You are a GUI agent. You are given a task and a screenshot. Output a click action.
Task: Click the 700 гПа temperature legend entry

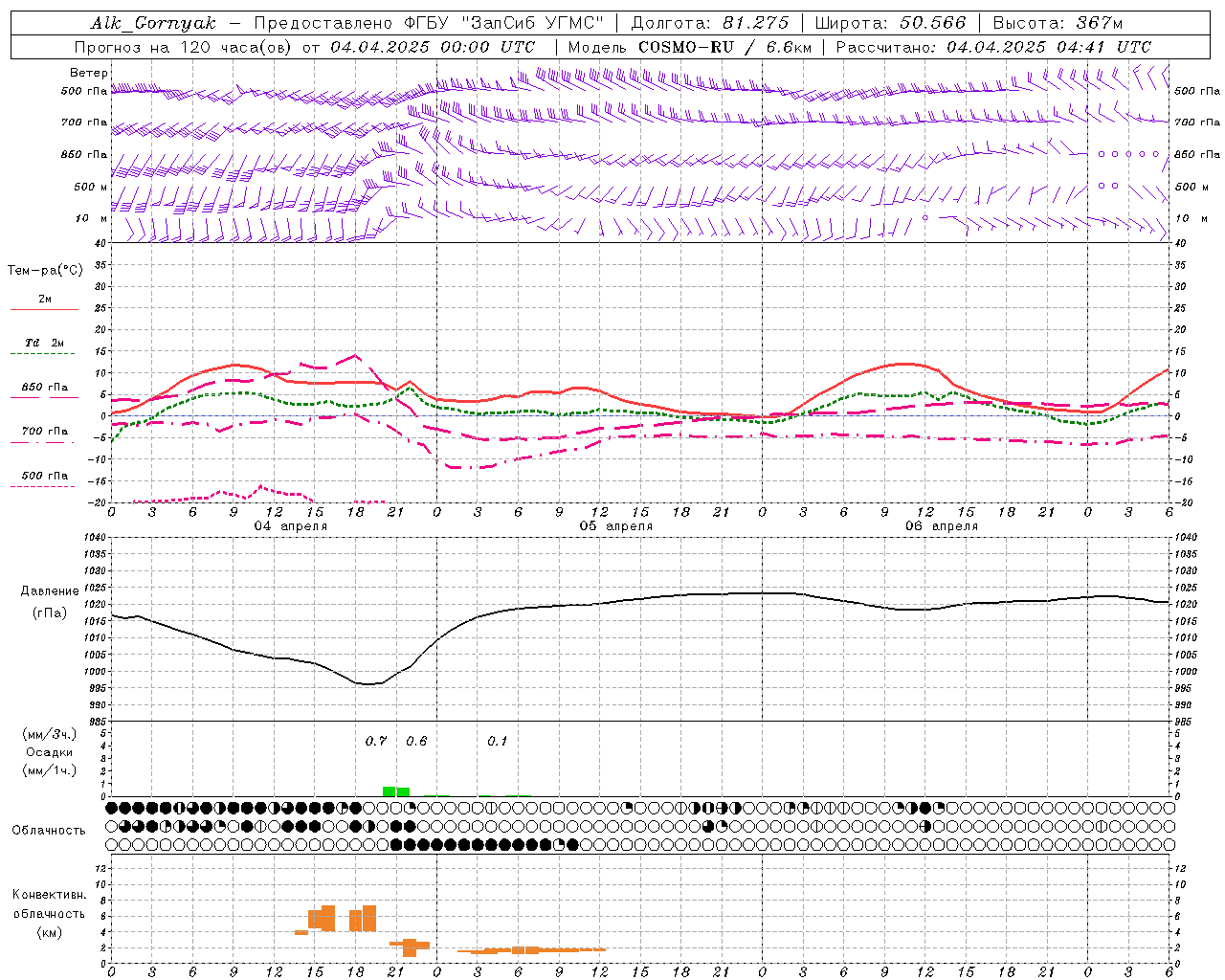click(x=44, y=434)
